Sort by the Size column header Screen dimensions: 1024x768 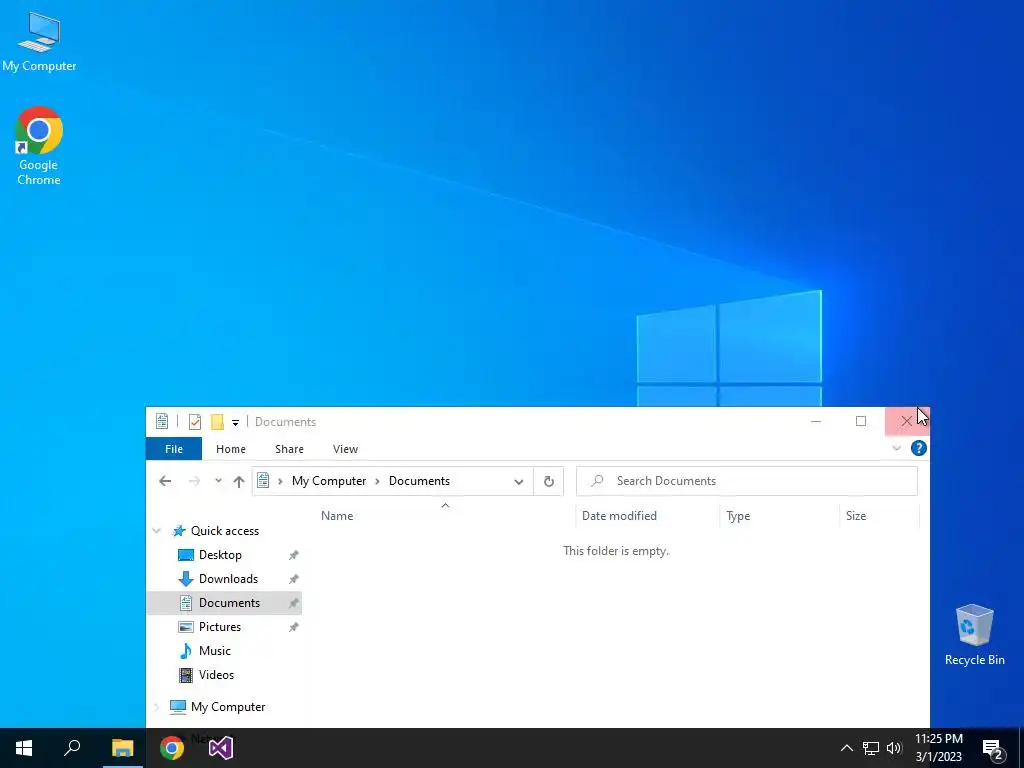tap(856, 515)
